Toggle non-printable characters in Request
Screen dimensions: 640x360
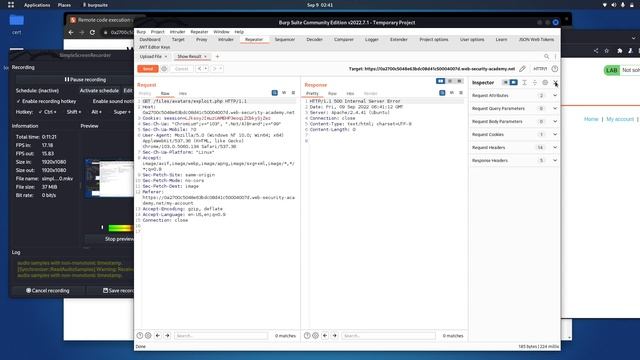click(x=284, y=93)
